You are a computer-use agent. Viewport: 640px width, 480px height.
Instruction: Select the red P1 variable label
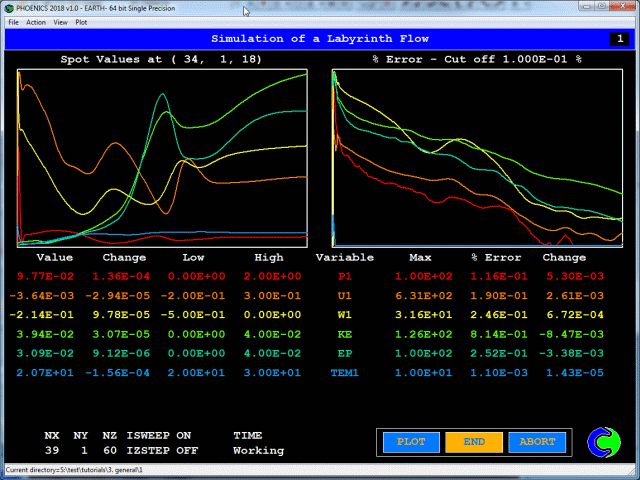pos(346,276)
